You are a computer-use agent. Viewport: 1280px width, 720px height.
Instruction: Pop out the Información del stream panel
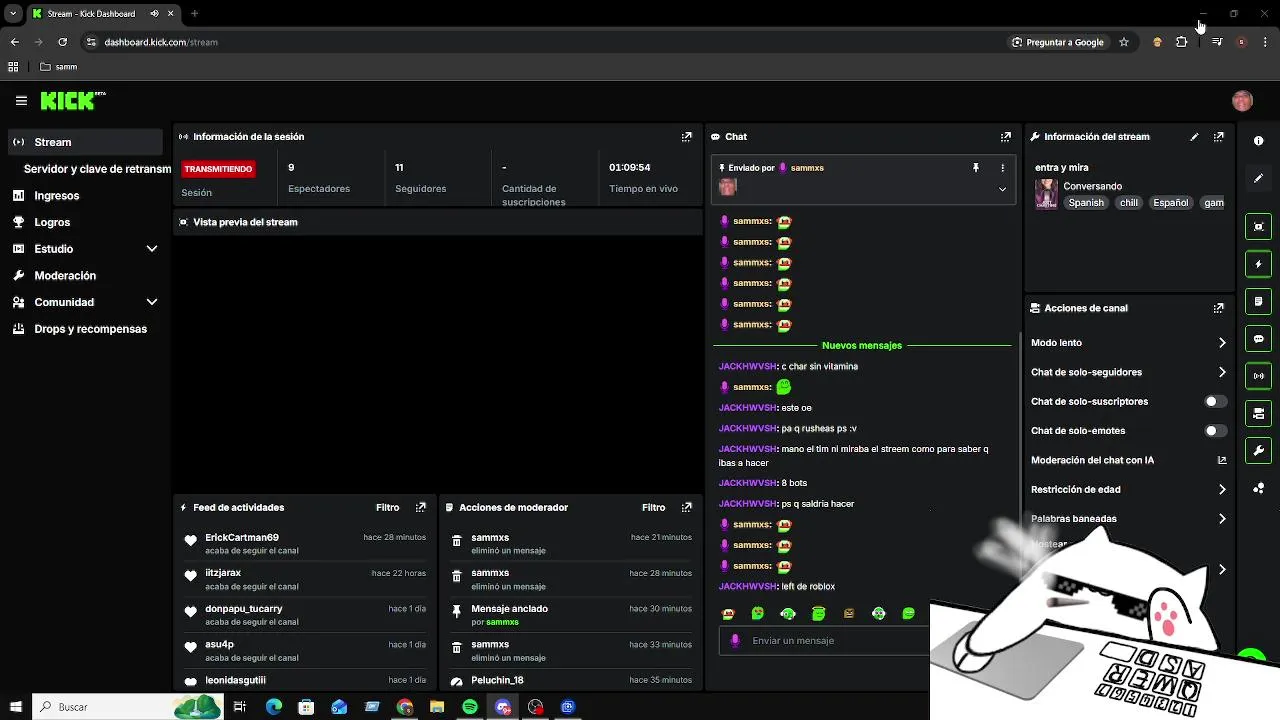[1218, 137]
